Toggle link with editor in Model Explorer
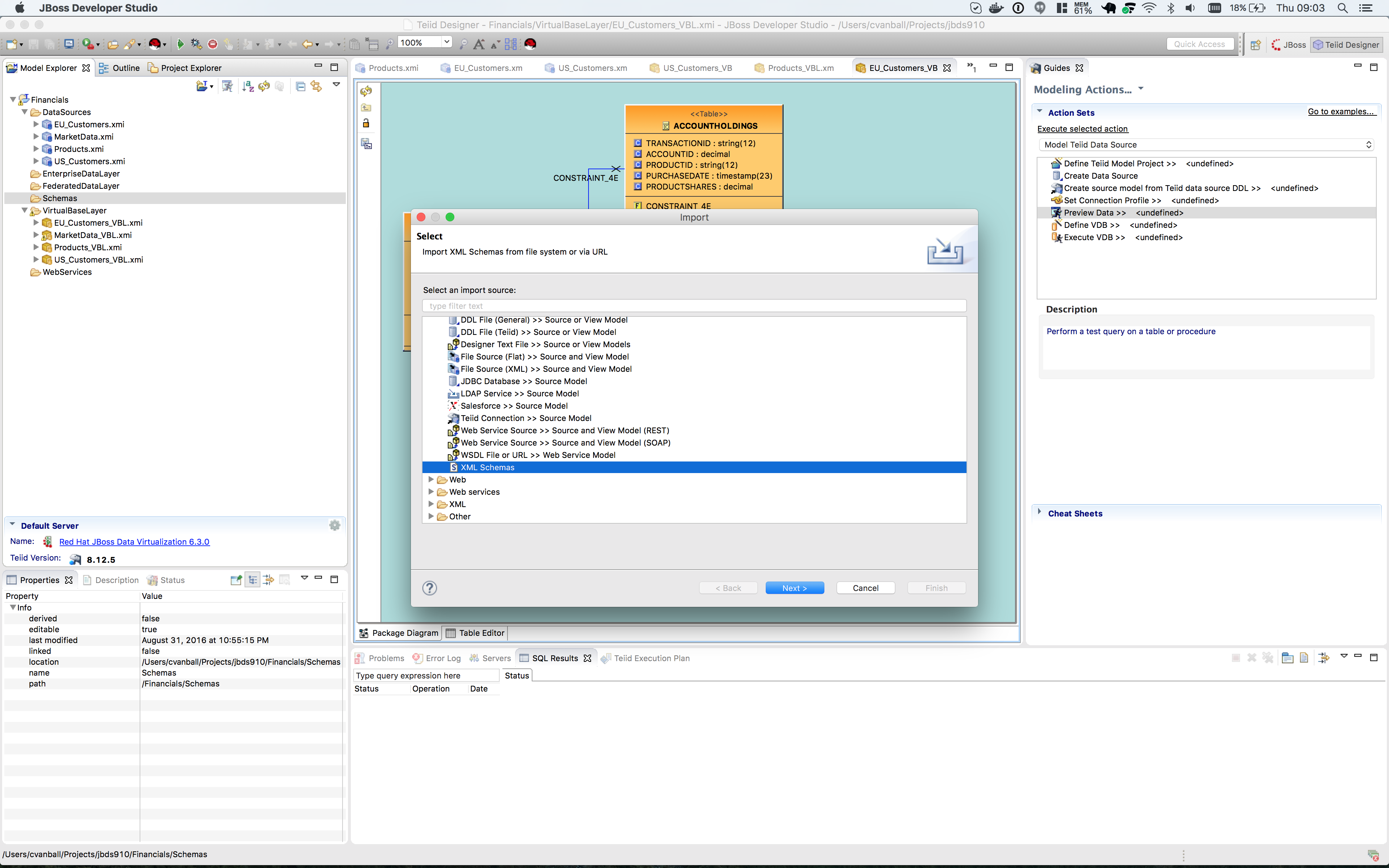Viewport: 1389px width, 868px height. tap(317, 86)
